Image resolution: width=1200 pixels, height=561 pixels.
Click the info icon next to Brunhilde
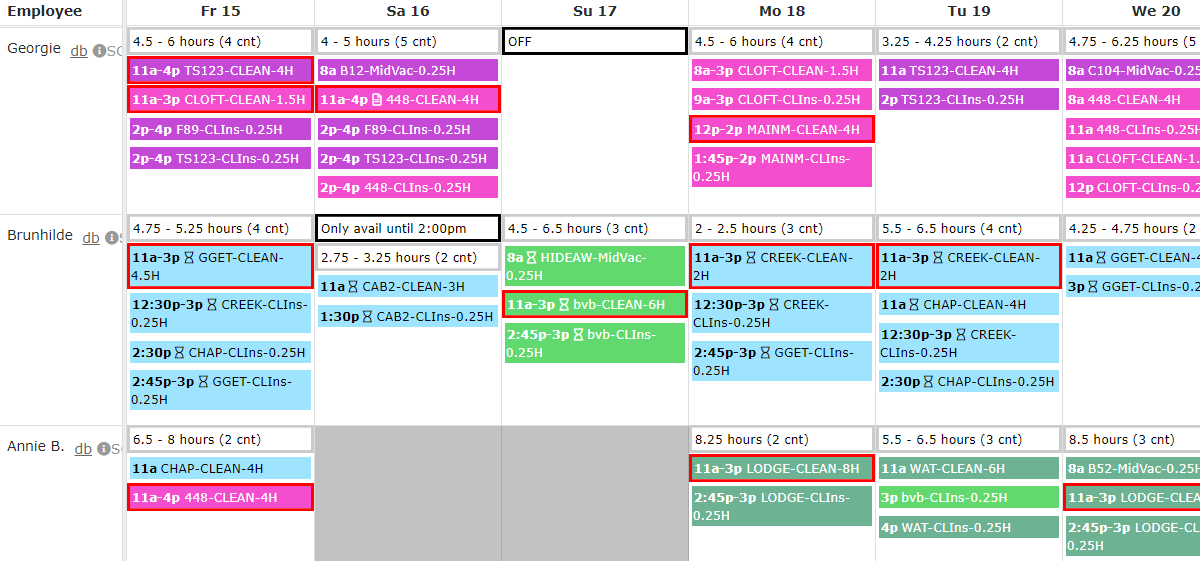pyautogui.click(x=113, y=238)
